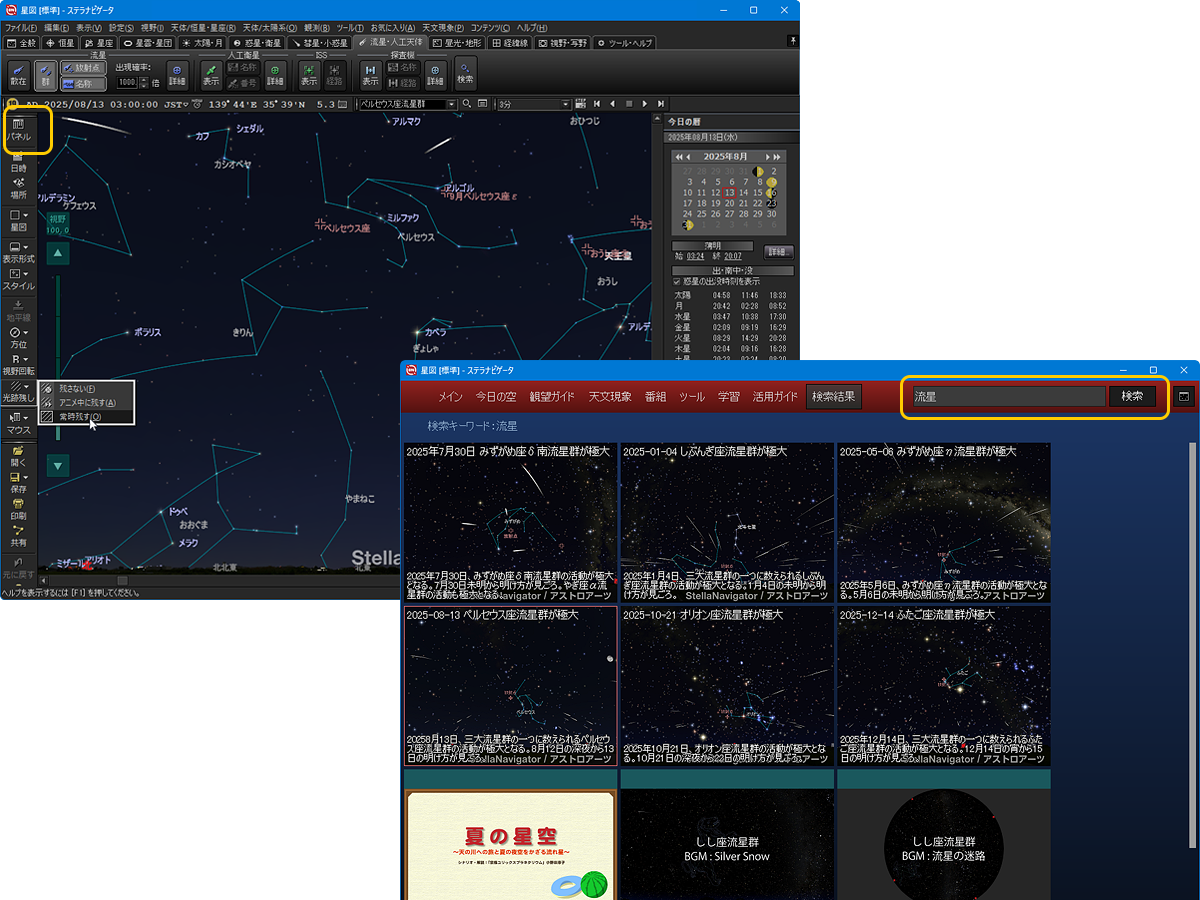Screen dimensions: 1200x900
Task: Open the 場所 location setting
Action: click(x=18, y=188)
